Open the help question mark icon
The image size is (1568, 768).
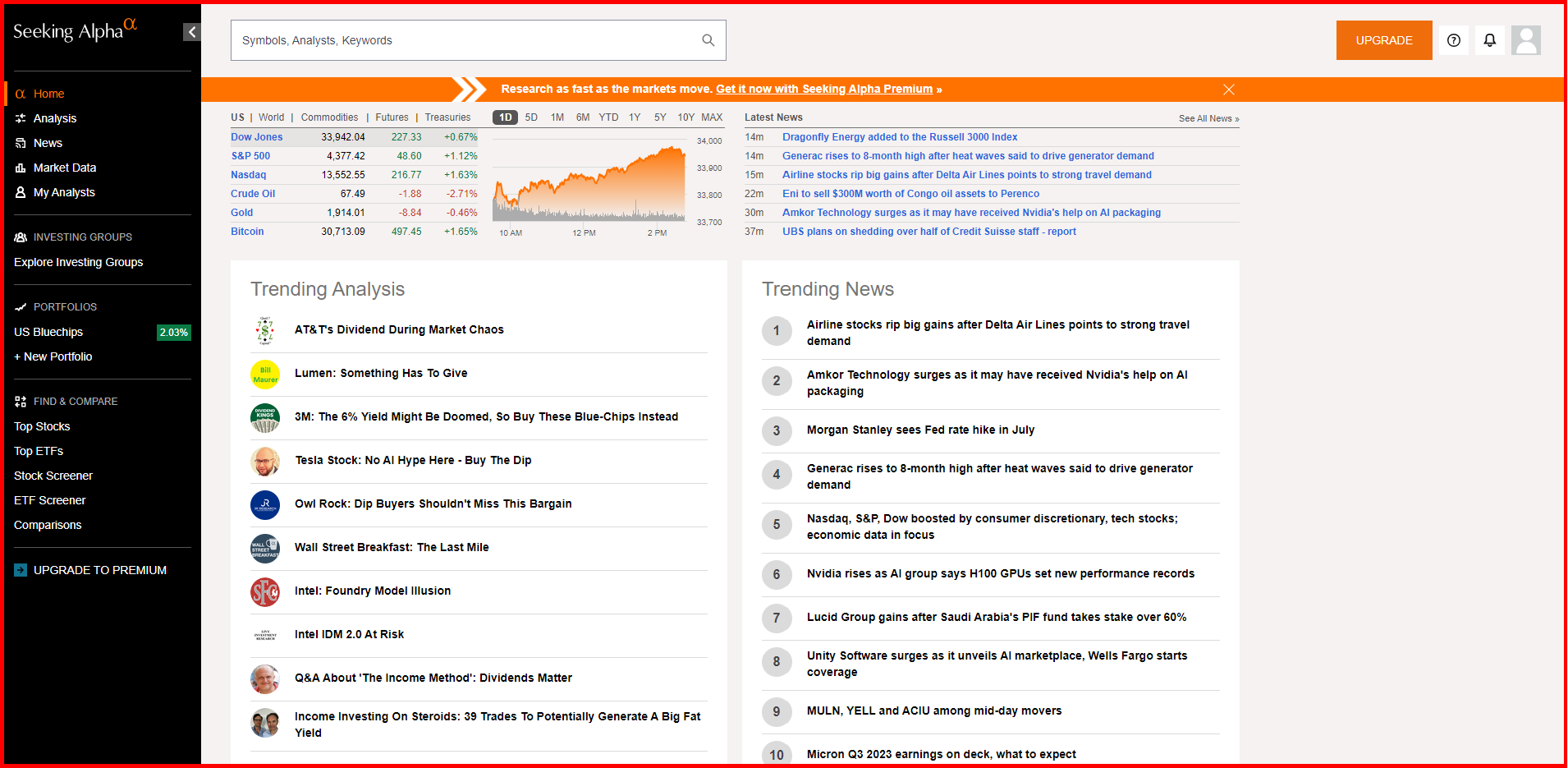1454,40
